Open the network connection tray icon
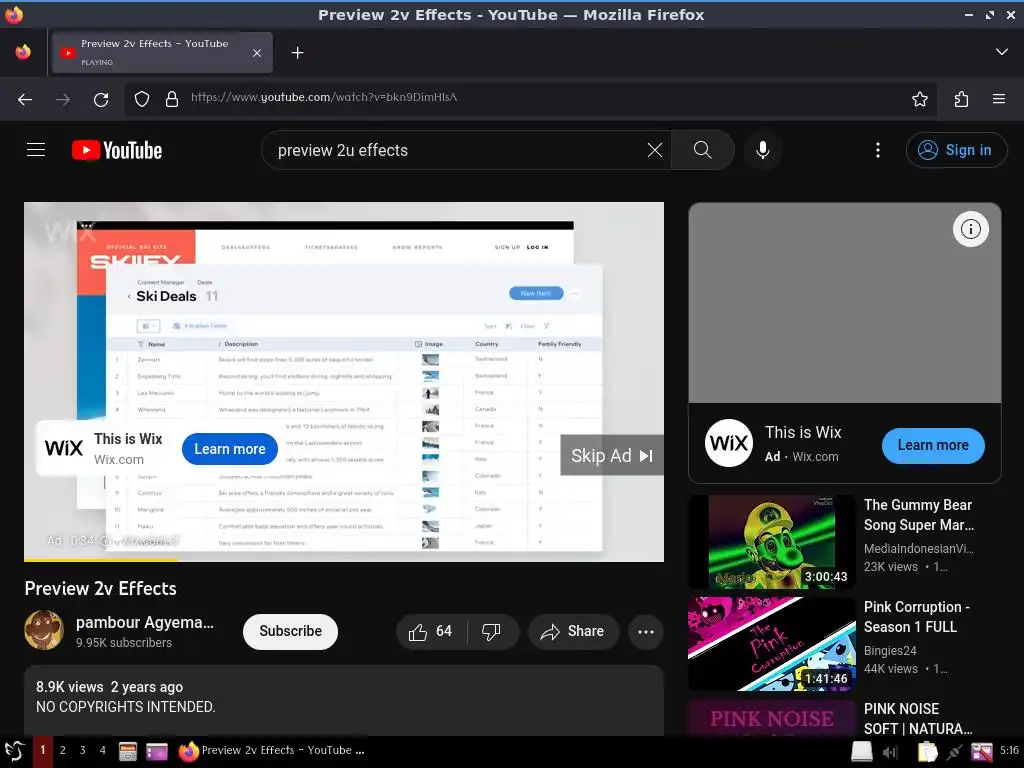 (x=954, y=752)
